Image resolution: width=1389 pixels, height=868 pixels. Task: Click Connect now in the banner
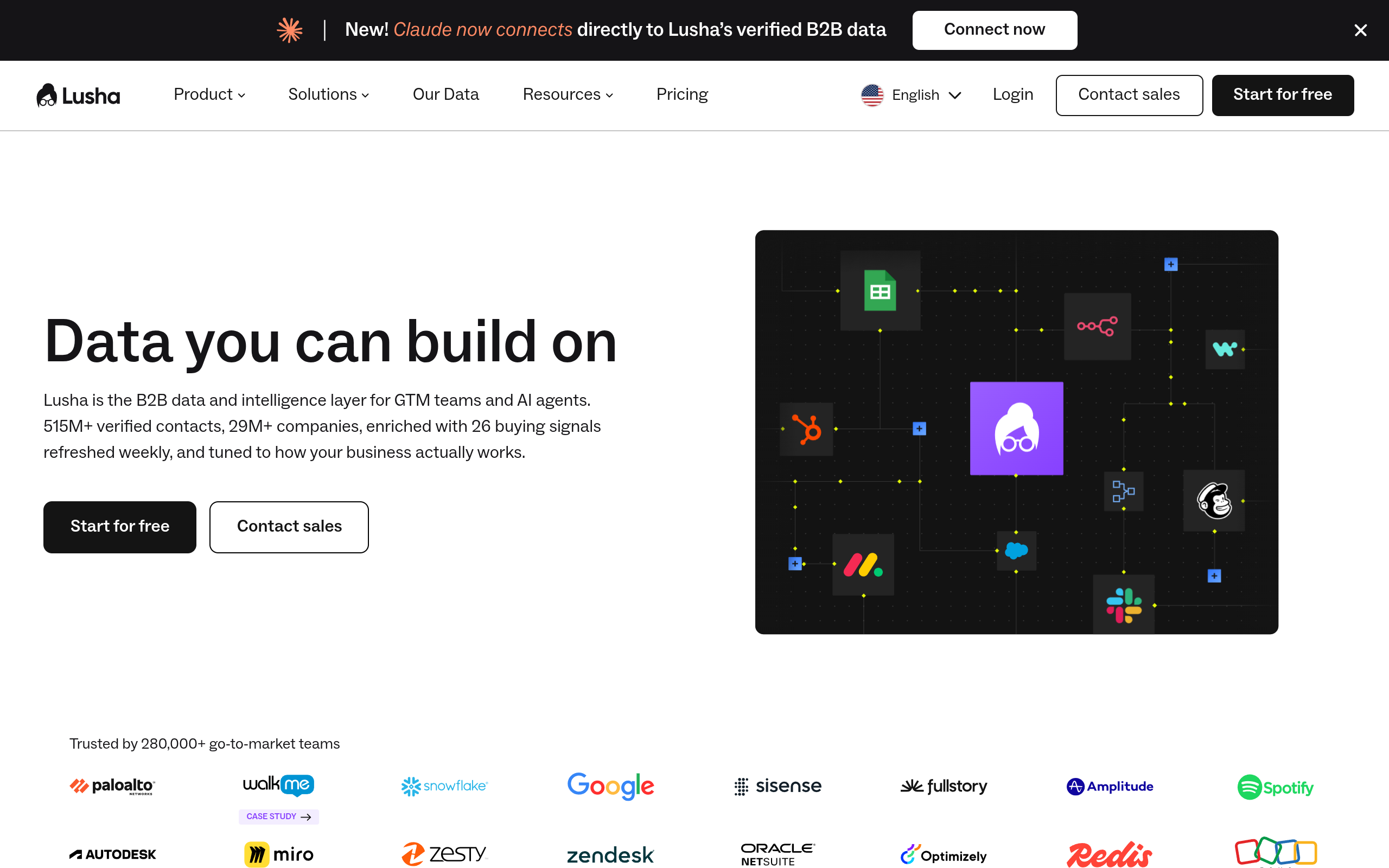click(x=995, y=30)
